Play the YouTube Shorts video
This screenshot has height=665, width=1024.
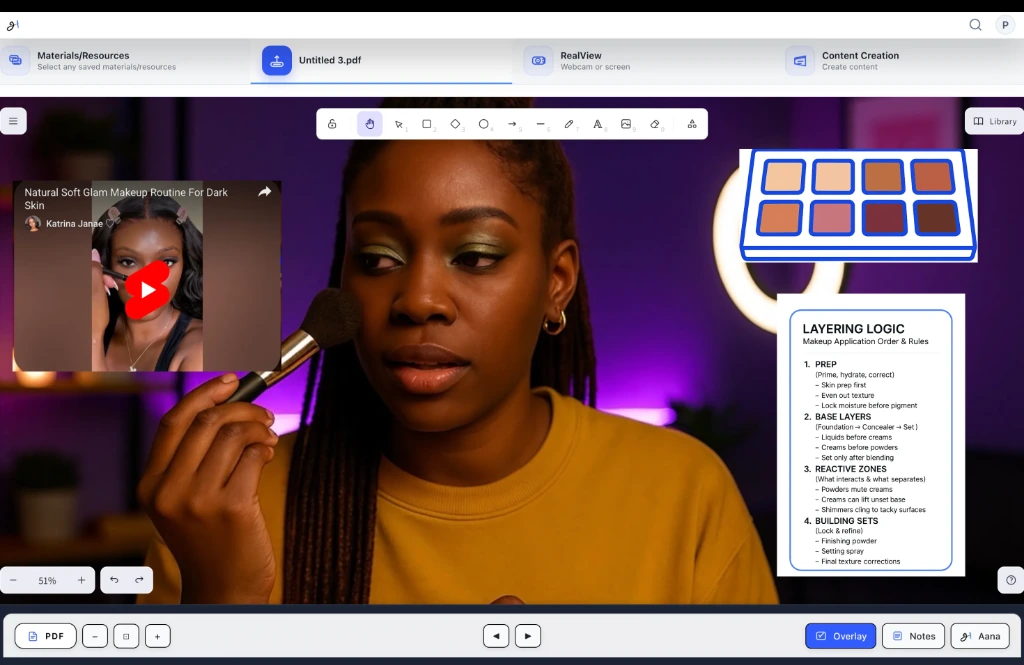pyautogui.click(x=148, y=290)
